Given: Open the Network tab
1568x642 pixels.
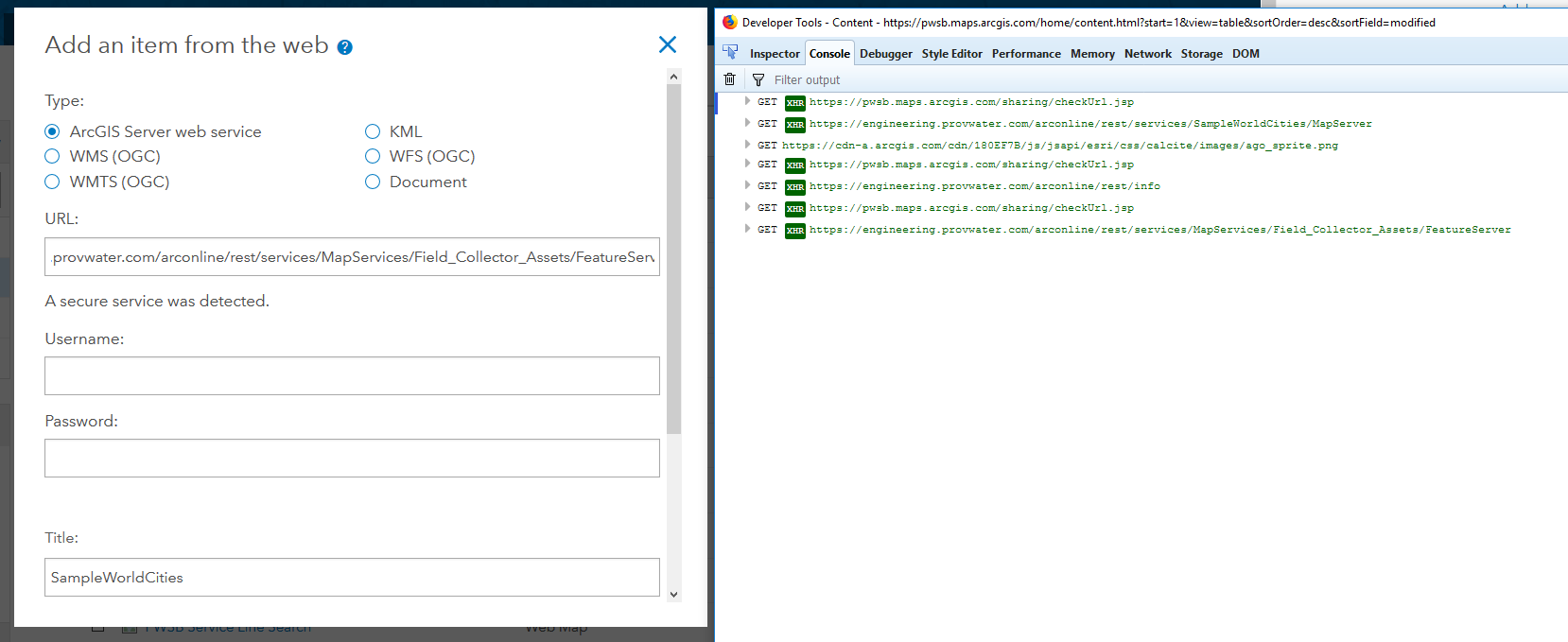Looking at the screenshot, I should coord(1148,54).
